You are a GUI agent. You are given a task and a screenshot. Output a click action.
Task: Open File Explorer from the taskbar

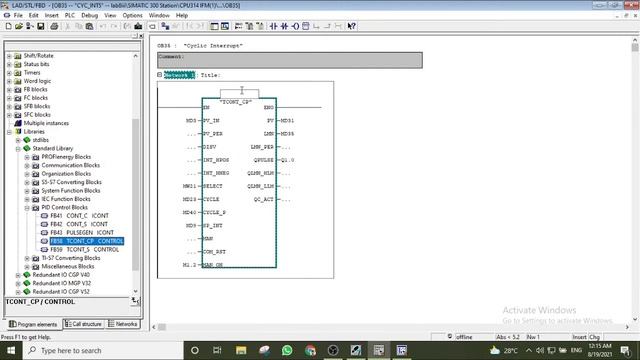[241, 350]
